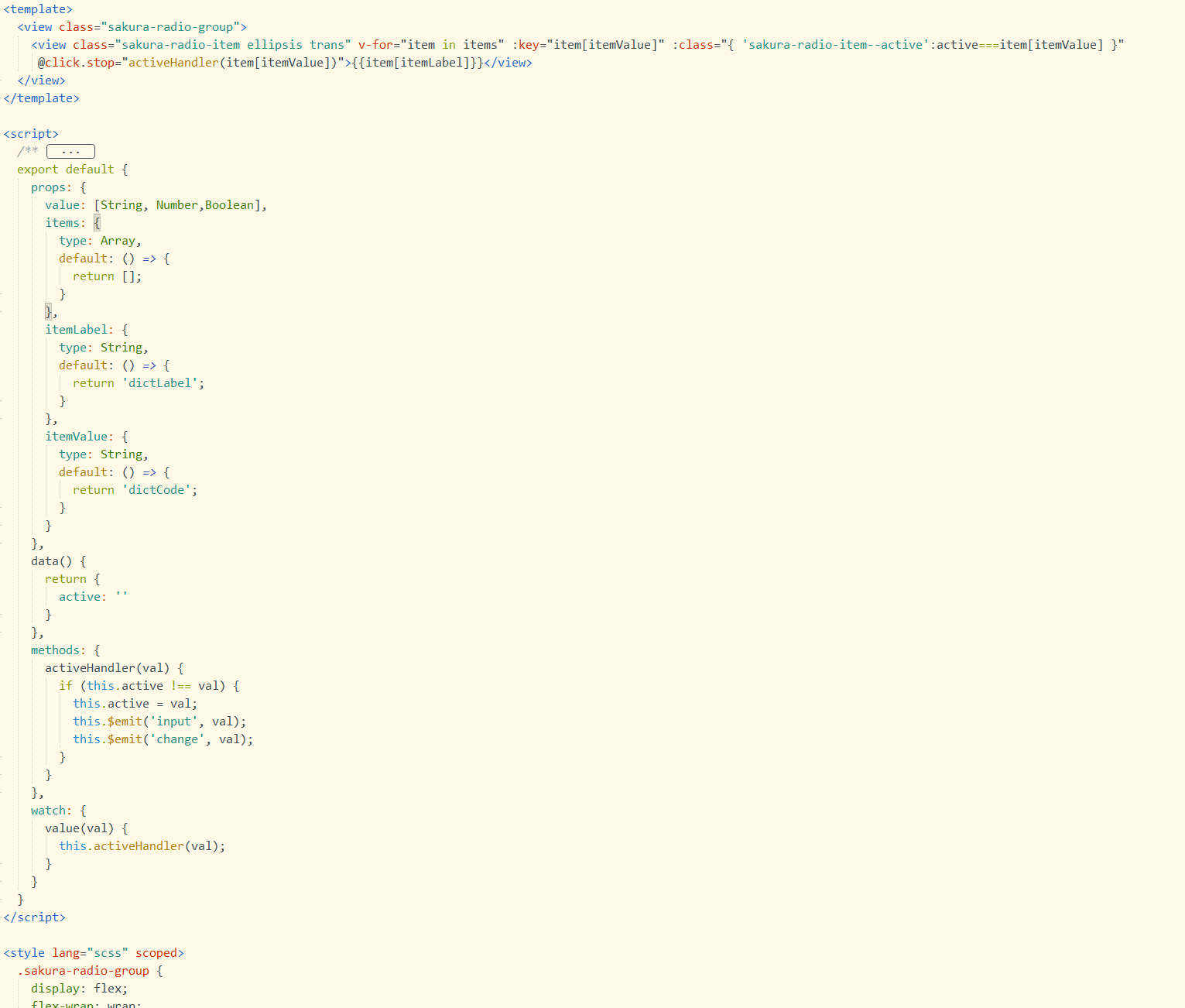Click the 'dictCode' string literal
The width and height of the screenshot is (1185, 1008).
pyautogui.click(x=159, y=490)
